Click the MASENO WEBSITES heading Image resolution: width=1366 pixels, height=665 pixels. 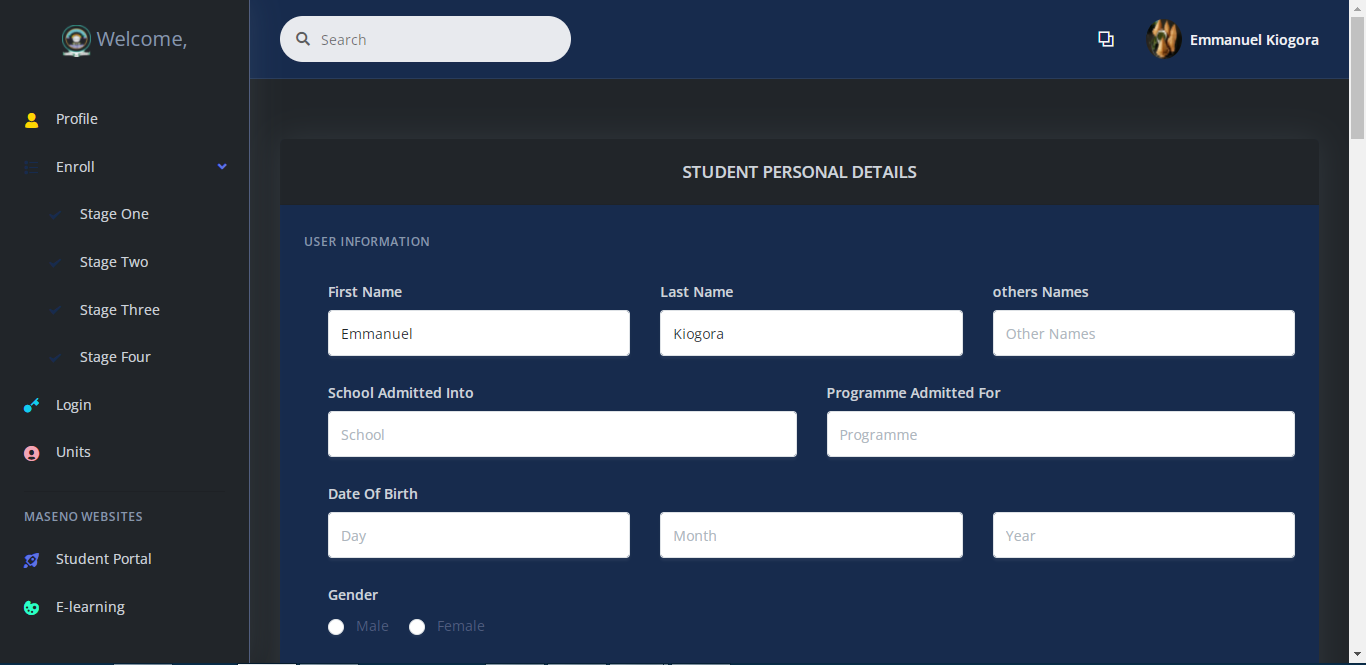tap(83, 517)
